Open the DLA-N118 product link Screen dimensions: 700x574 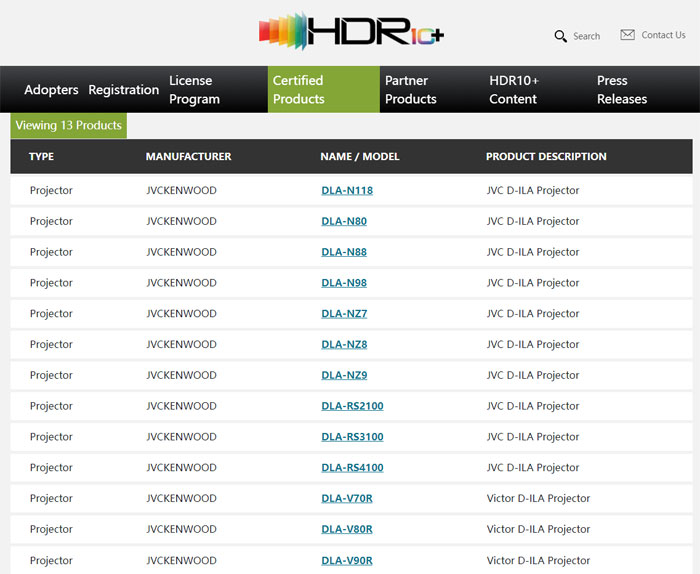(347, 190)
